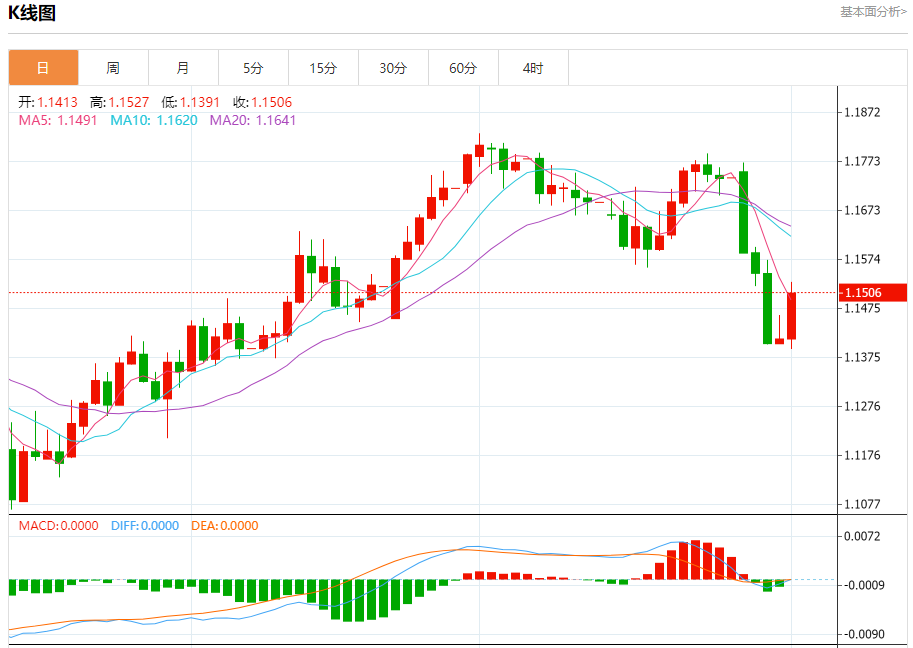
Task: Click the DEA:0.0000 indicator label
Action: 225,526
